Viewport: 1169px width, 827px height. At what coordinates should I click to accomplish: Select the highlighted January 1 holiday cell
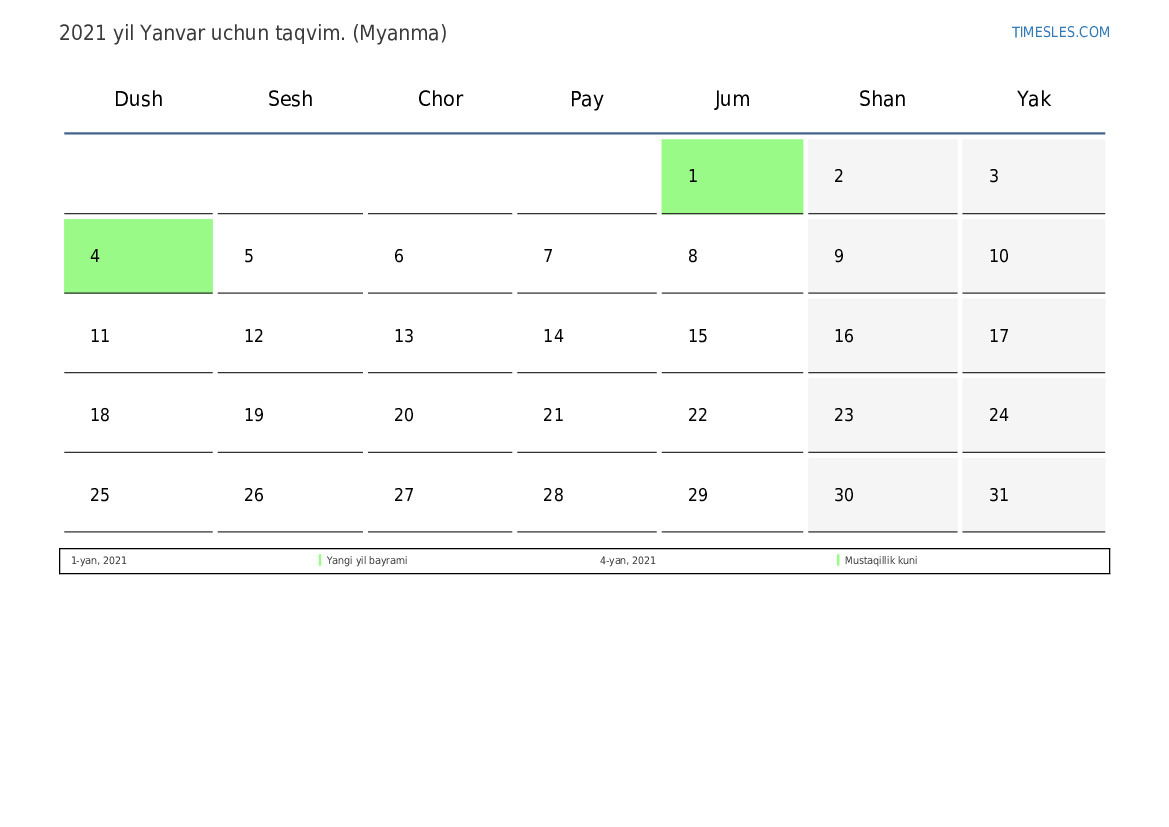tap(732, 176)
